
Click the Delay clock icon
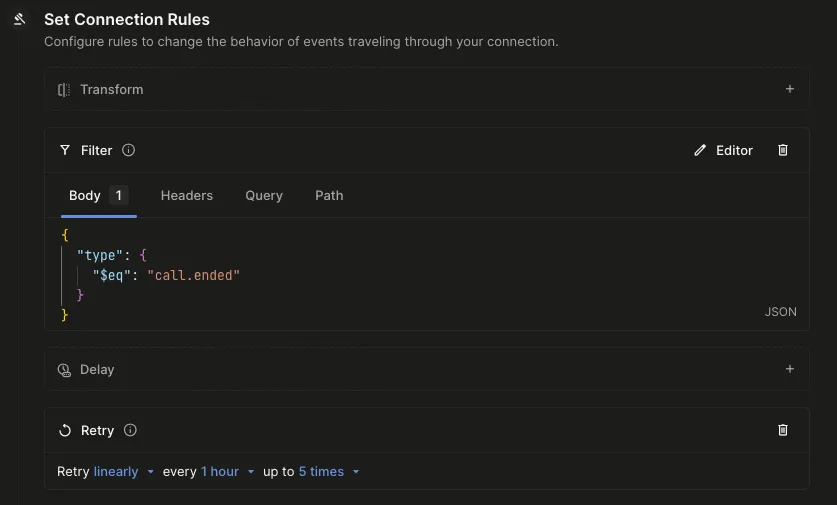(x=64, y=370)
